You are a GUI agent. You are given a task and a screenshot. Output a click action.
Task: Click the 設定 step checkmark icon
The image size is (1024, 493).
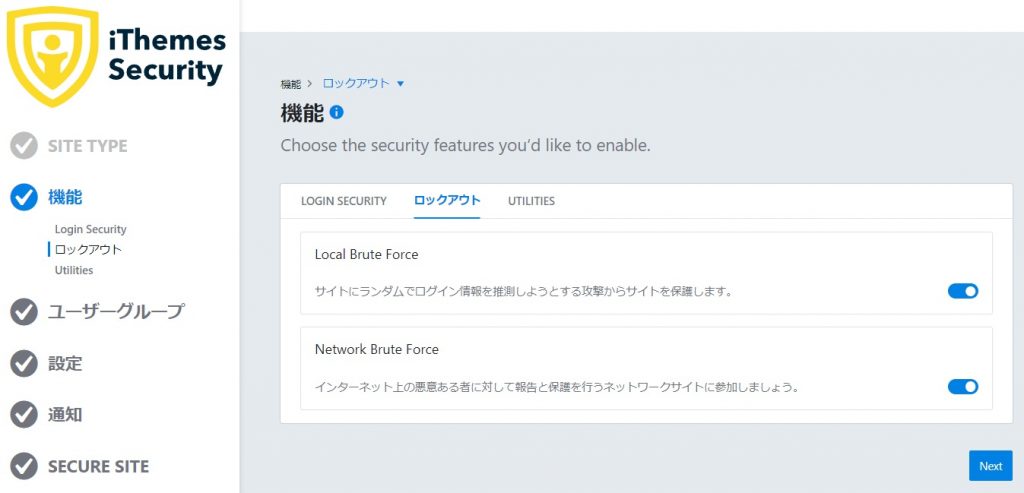[x=24, y=363]
